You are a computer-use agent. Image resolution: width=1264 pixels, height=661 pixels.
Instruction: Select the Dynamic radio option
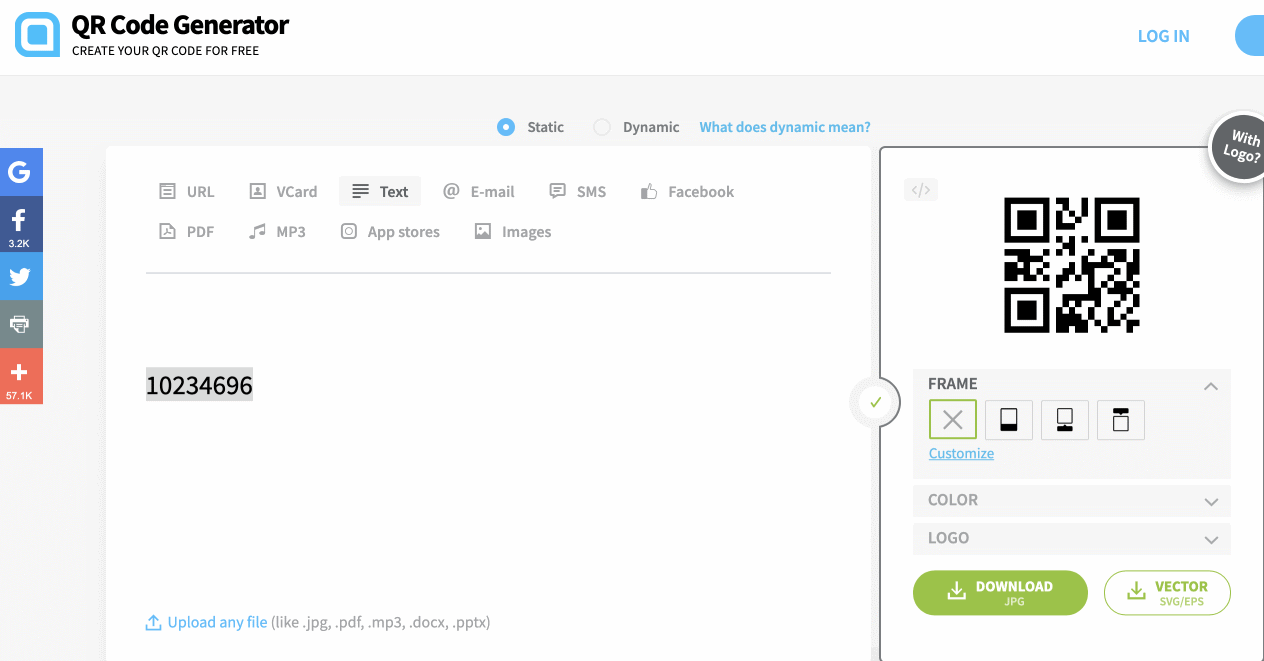coord(602,127)
